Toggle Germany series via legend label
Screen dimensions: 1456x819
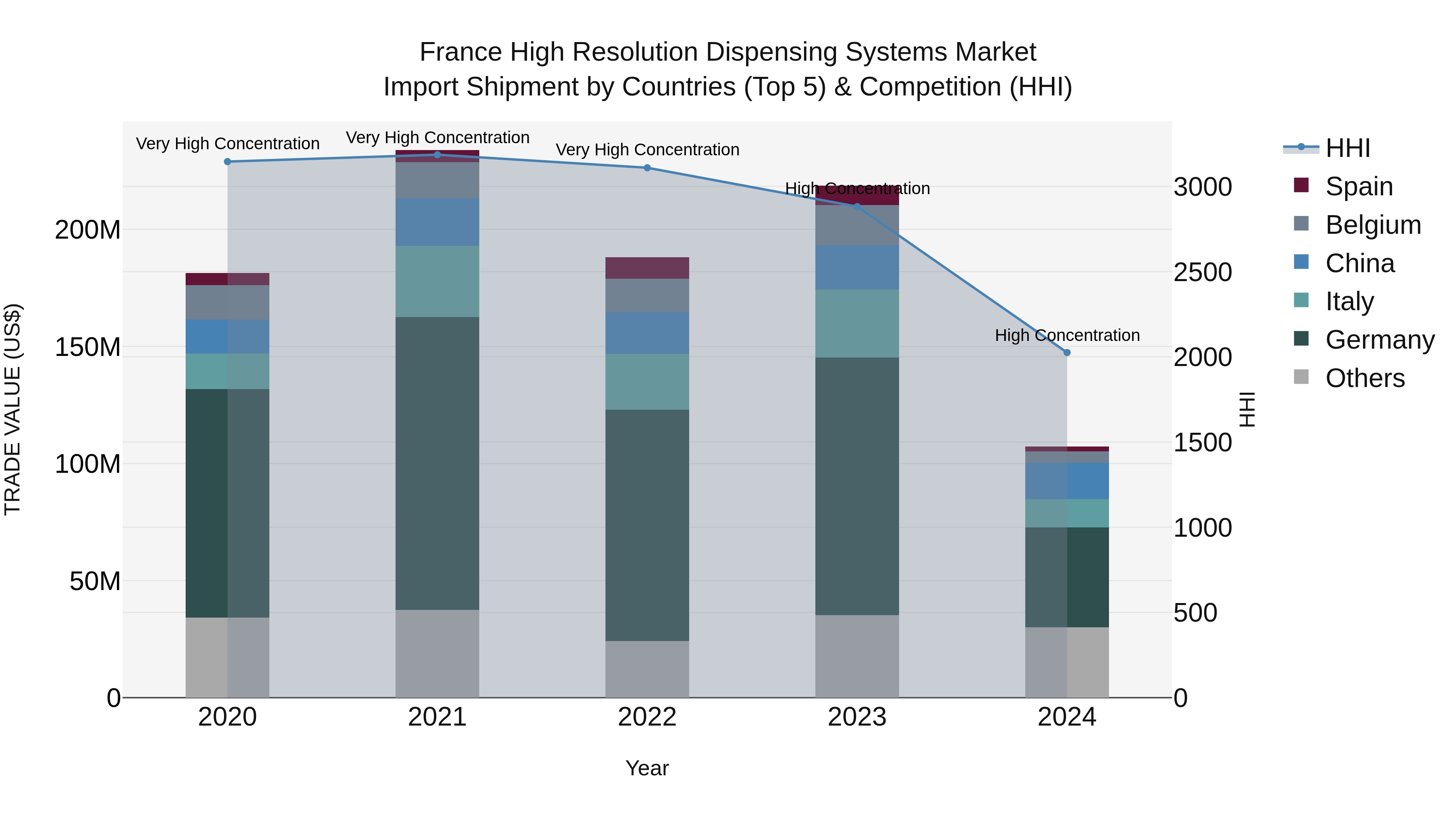point(1380,340)
